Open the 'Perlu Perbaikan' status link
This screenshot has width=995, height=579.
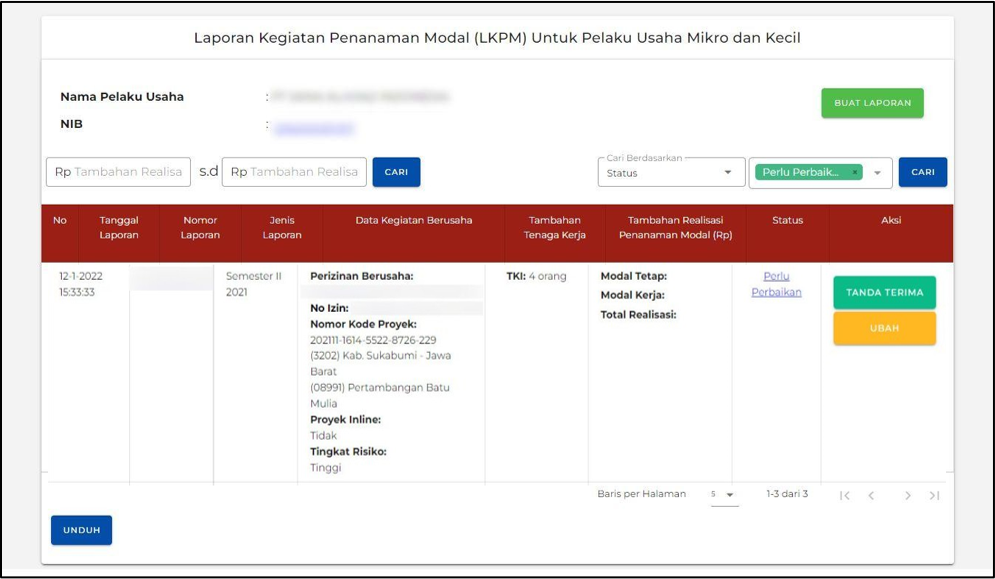pos(776,284)
